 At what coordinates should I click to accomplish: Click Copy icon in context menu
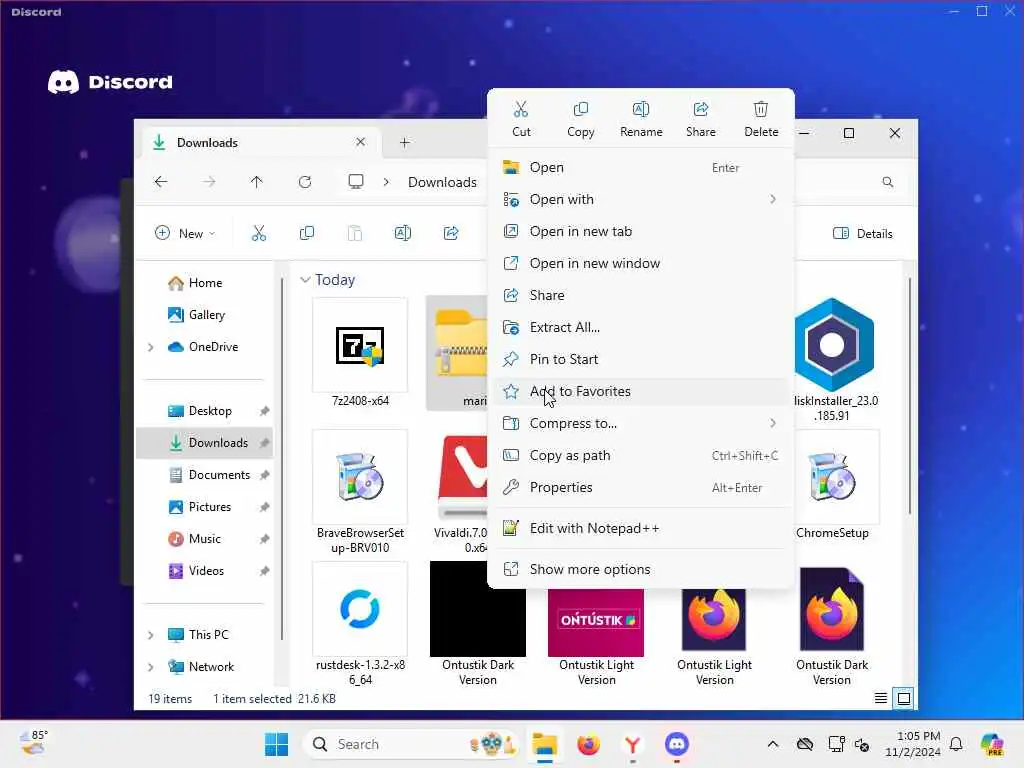point(581,118)
